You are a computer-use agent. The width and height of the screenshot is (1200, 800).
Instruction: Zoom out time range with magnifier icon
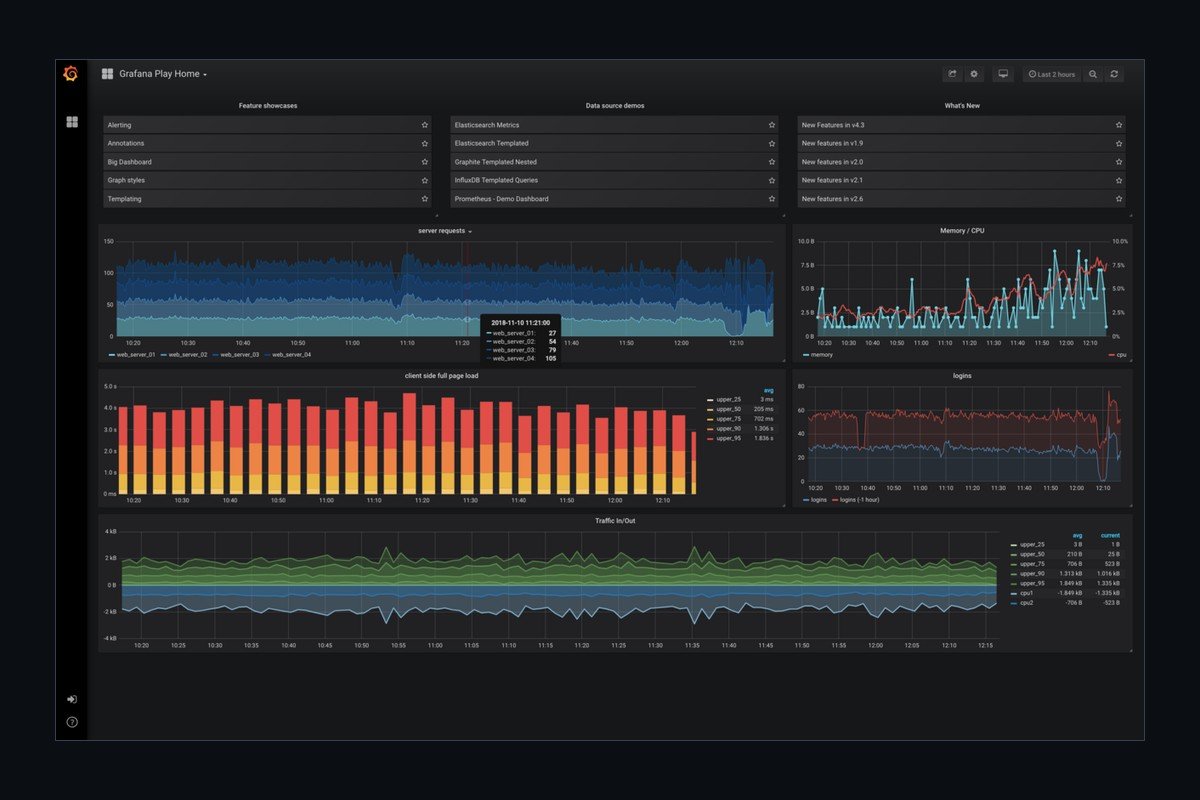1093,74
